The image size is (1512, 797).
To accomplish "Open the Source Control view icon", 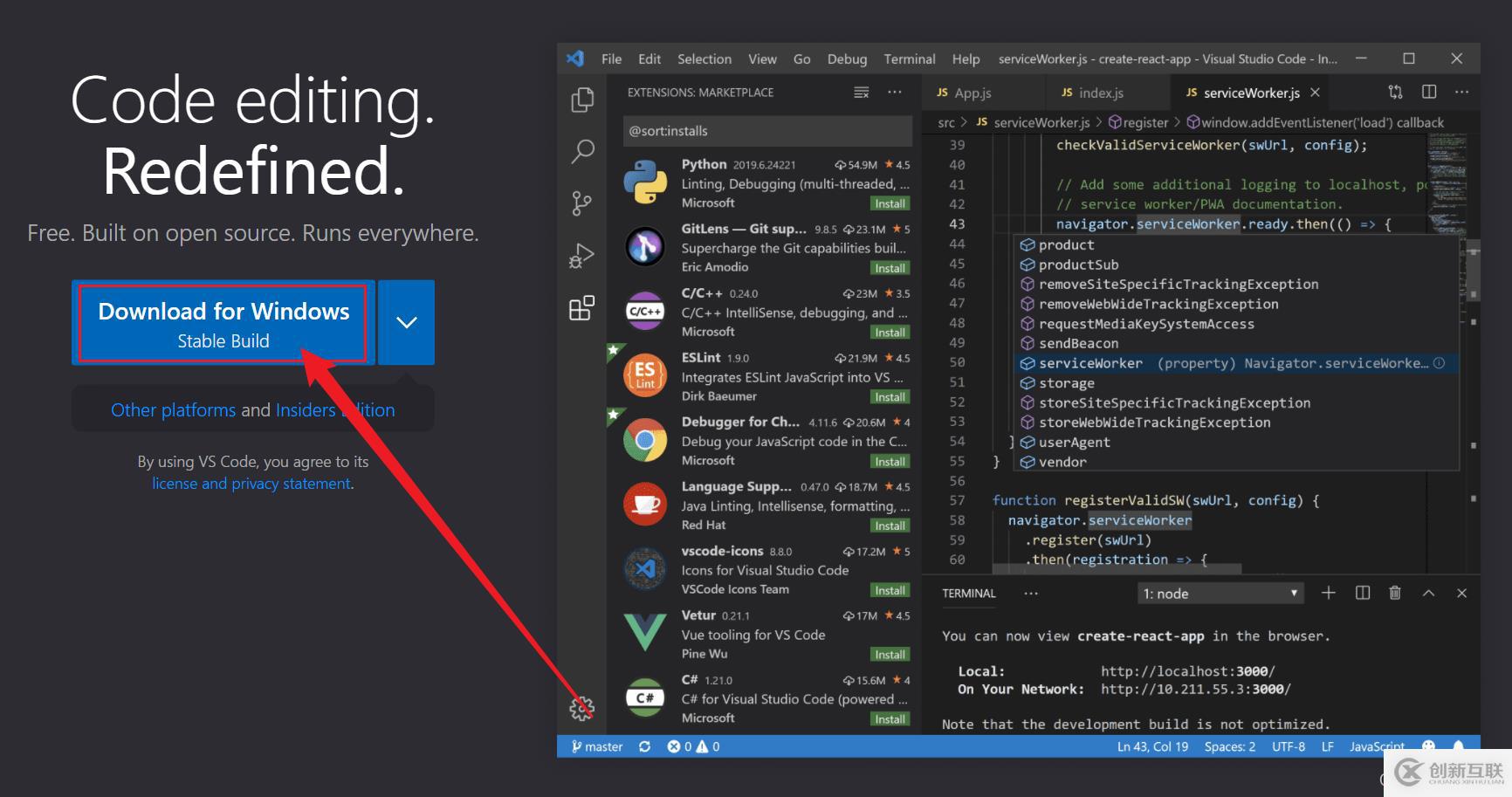I will pos(581,203).
